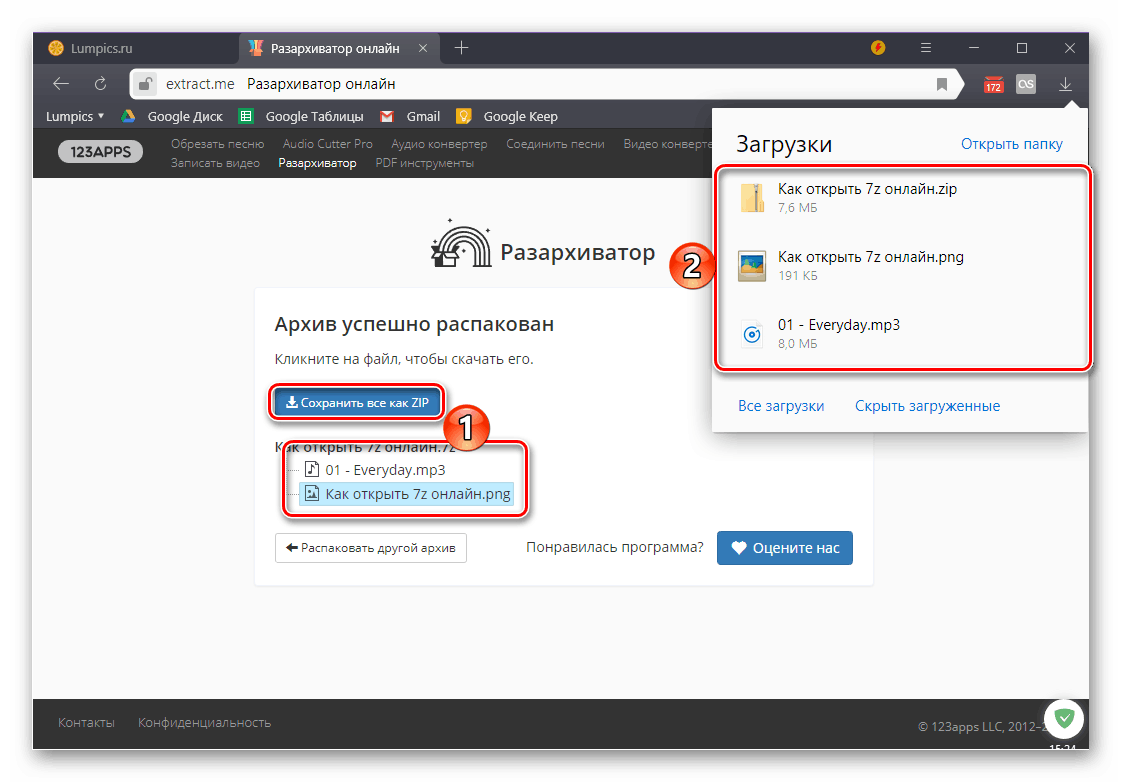Viewport: 1121px width, 782px height.
Task: Click the Gmail envelope bookmark icon
Action: pos(387,116)
